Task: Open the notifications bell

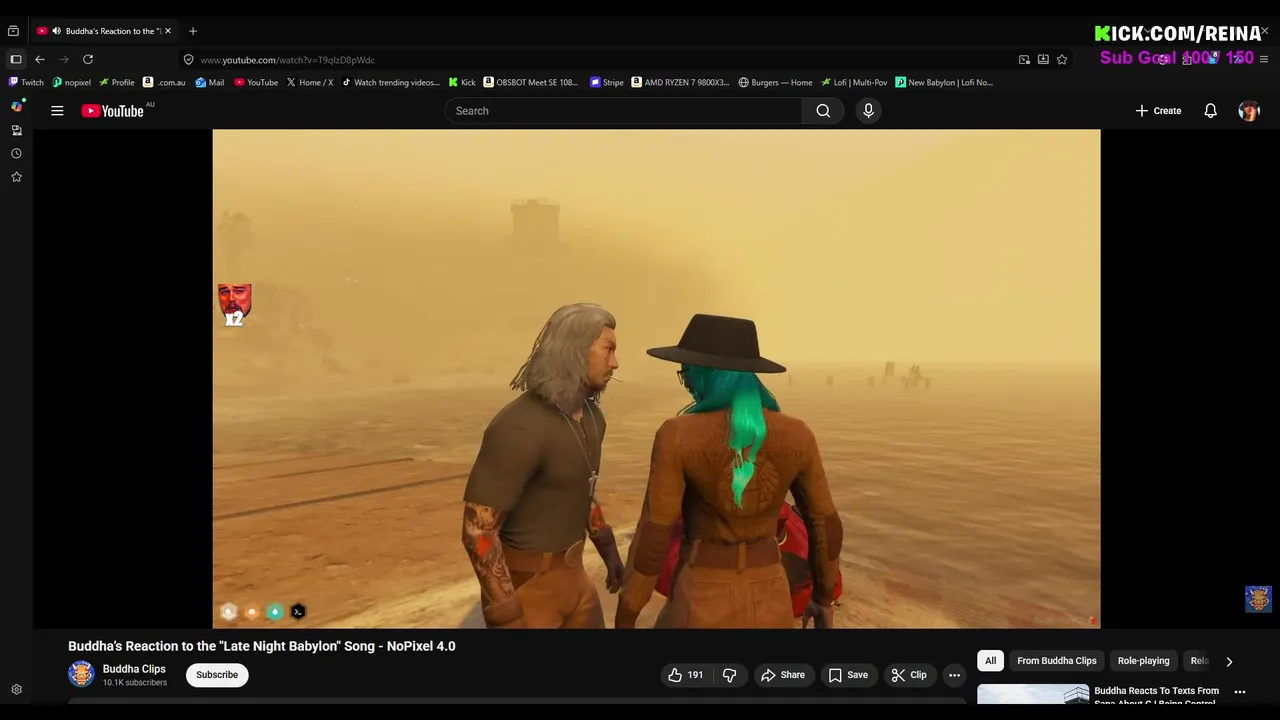Action: click(x=1210, y=111)
